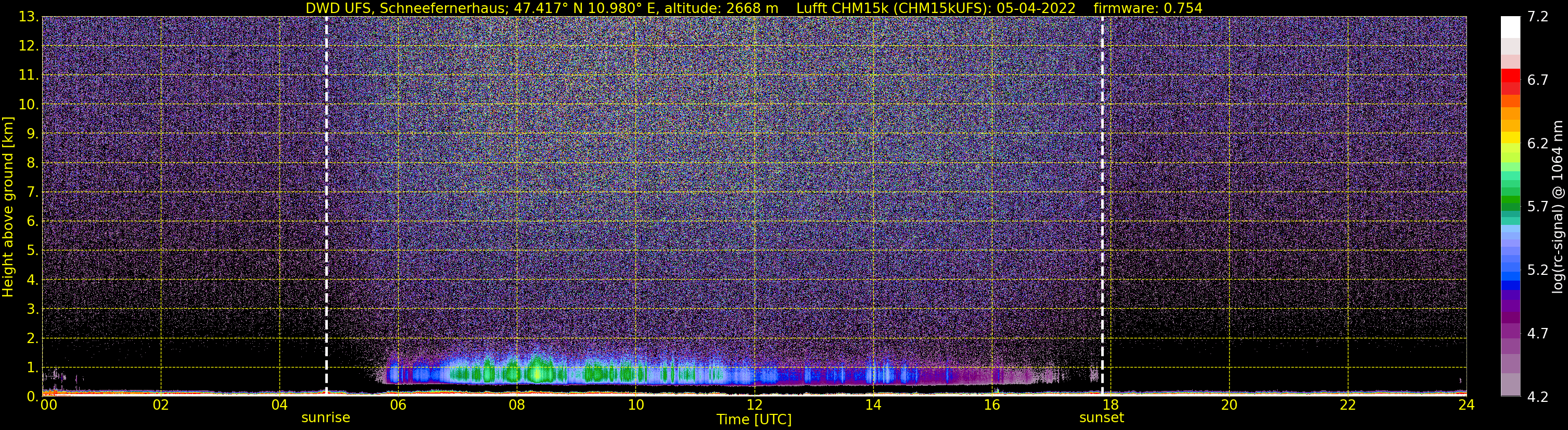Click the '10' tick on the time axis
The image size is (1568, 430).
click(x=635, y=405)
